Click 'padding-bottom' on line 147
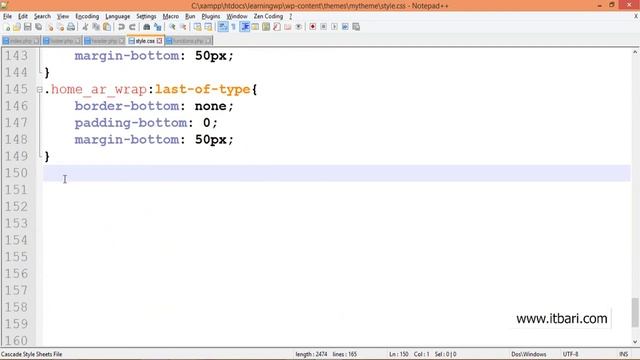Image resolution: width=640 pixels, height=360 pixels. pos(131,123)
